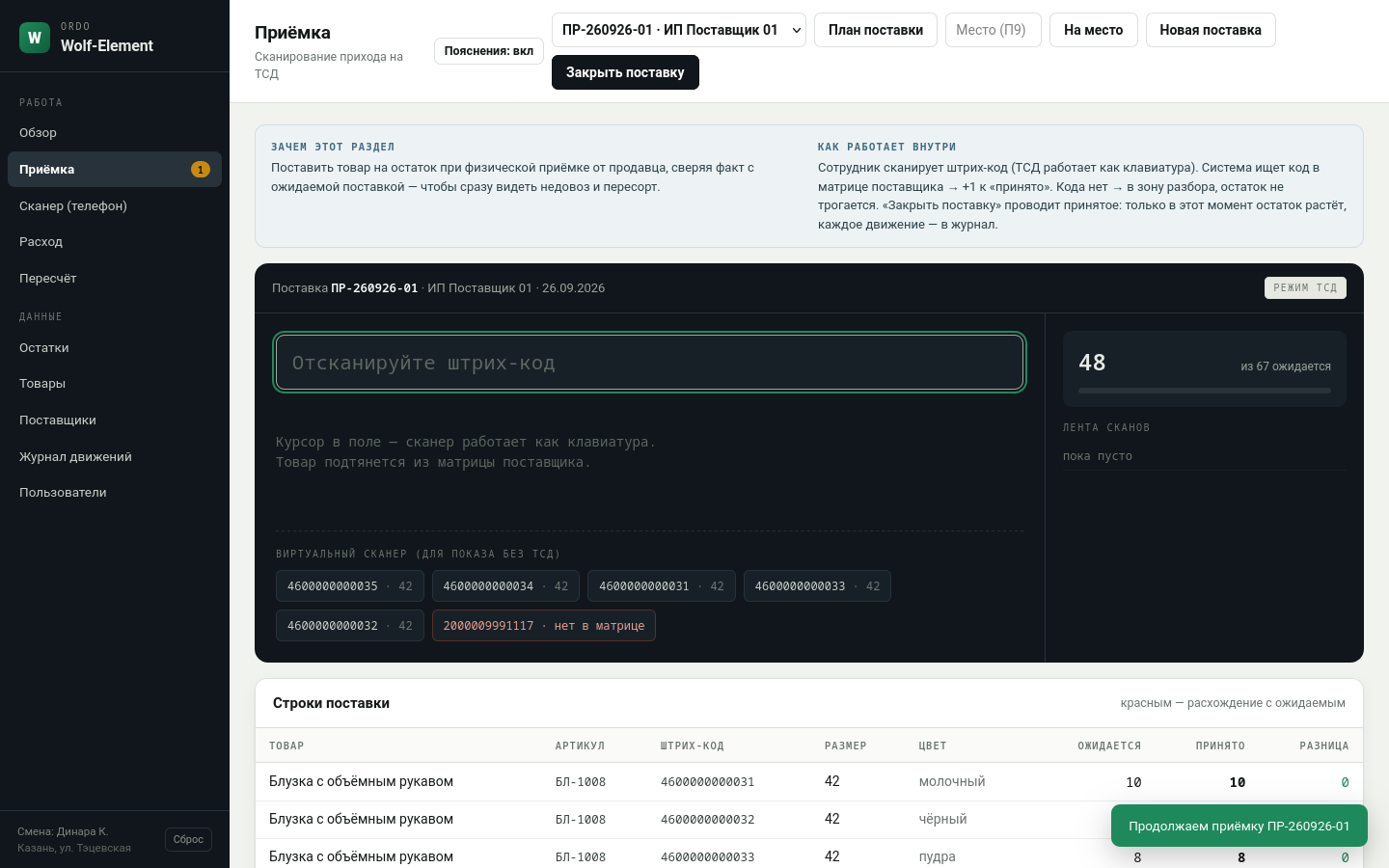Select the молочный Блузка row name

tap(361, 781)
